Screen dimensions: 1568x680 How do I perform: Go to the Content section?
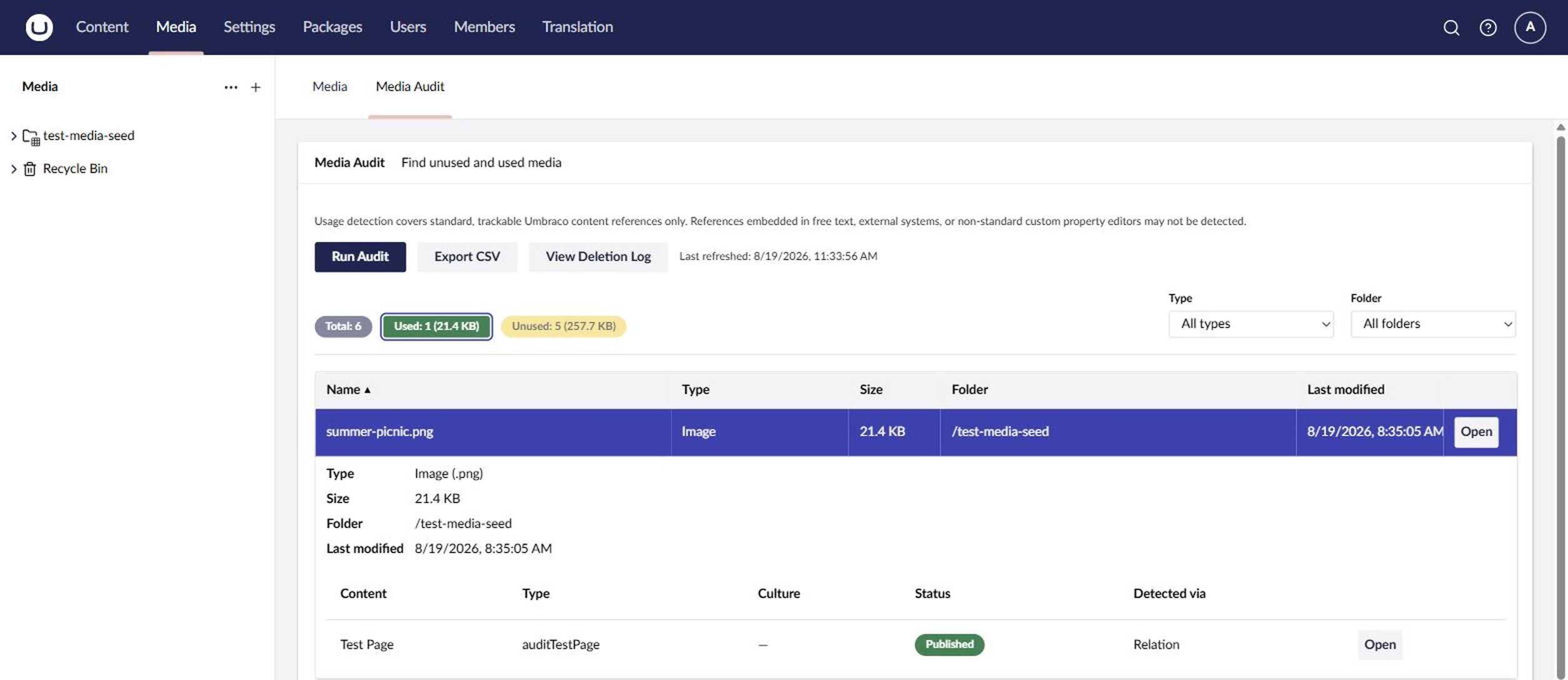point(102,27)
